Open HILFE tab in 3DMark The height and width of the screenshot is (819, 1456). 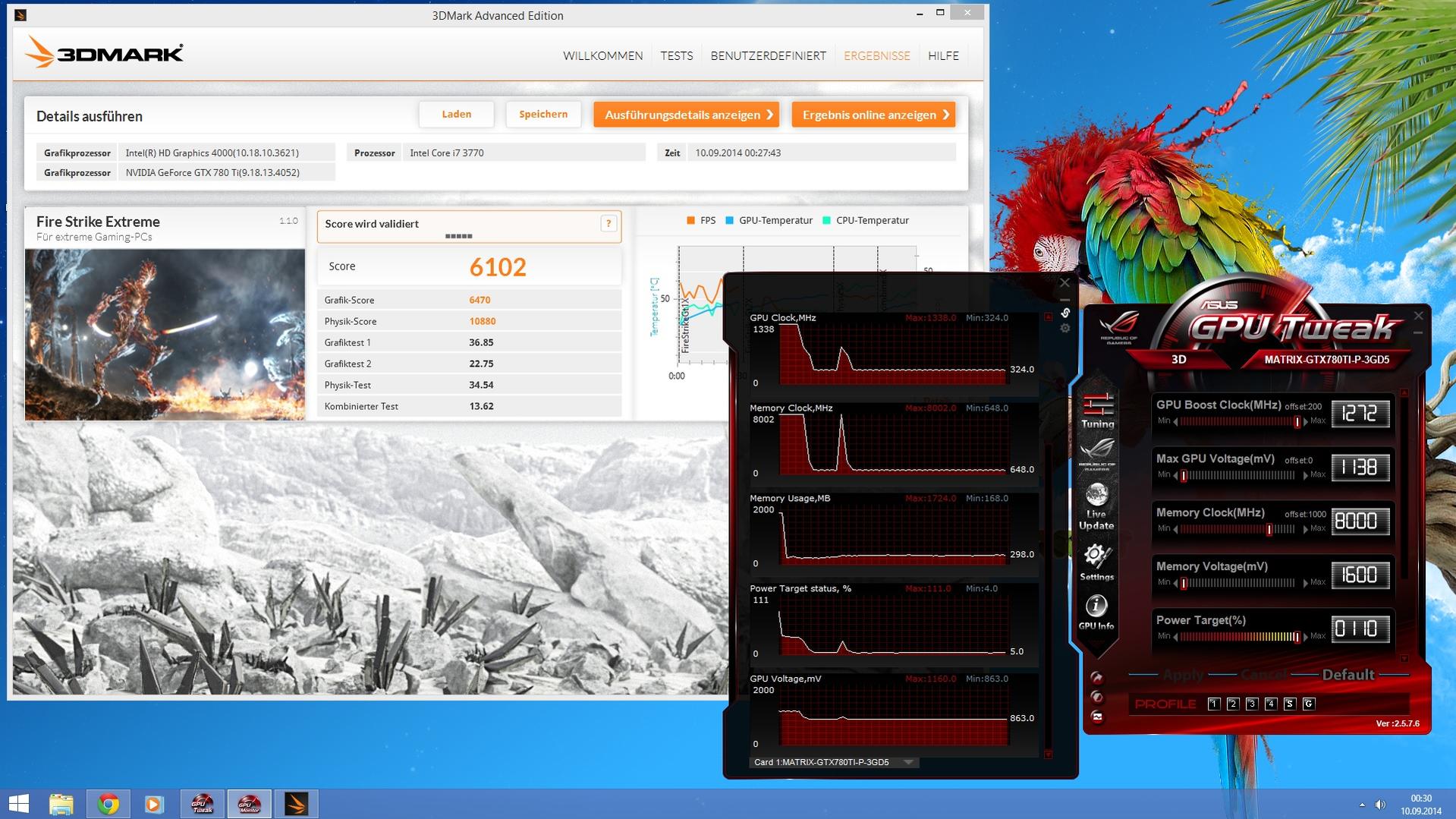(x=943, y=55)
